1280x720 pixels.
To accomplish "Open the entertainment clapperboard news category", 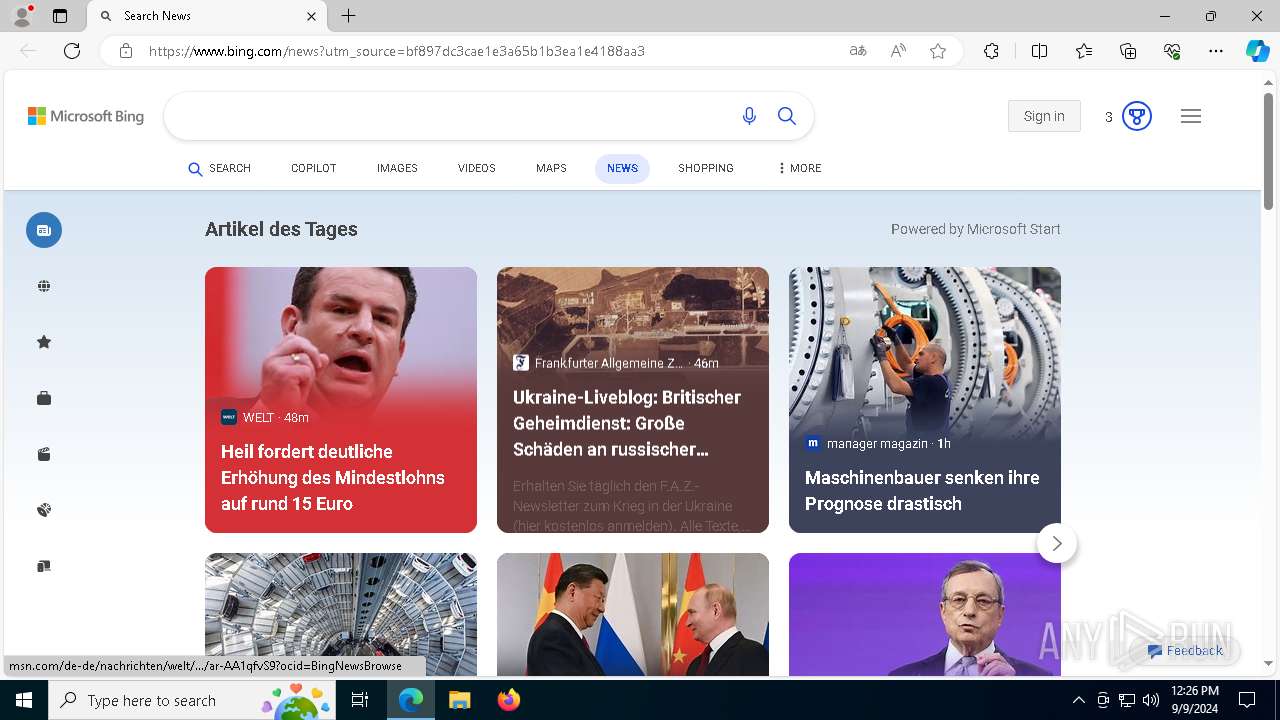I will coord(44,454).
